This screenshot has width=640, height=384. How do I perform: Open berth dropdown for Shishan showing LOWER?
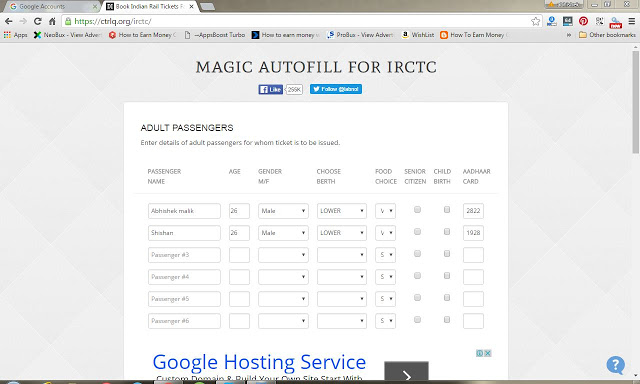(342, 233)
